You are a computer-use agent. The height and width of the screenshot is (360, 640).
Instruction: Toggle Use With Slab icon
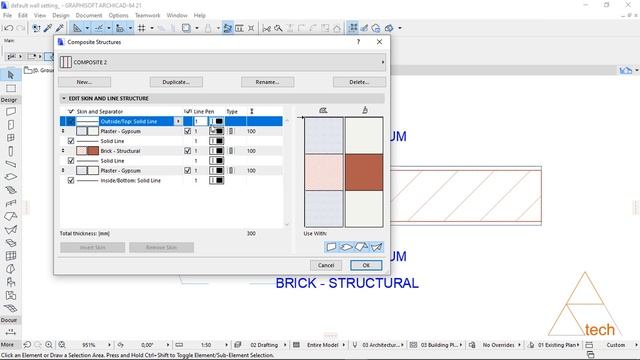click(346, 247)
